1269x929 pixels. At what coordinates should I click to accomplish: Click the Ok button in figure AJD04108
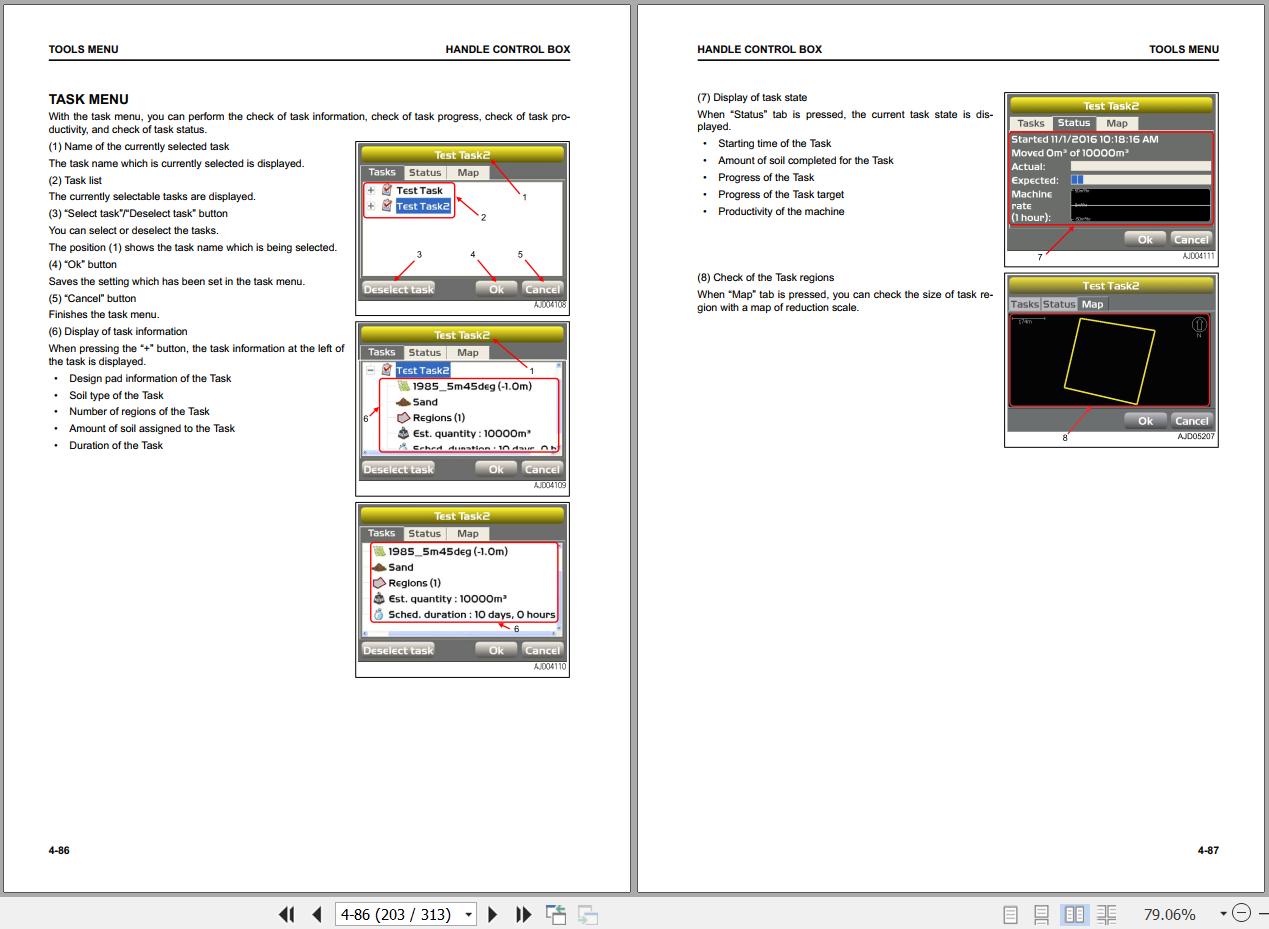point(496,289)
